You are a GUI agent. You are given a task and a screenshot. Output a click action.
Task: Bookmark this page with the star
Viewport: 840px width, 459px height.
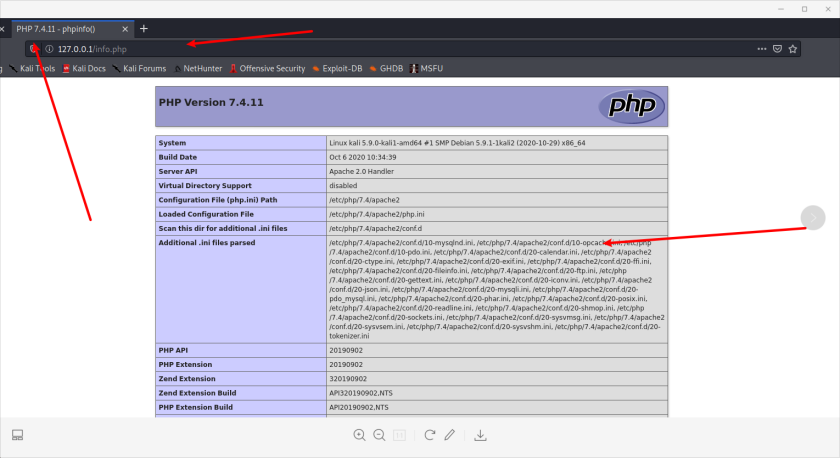point(793,49)
